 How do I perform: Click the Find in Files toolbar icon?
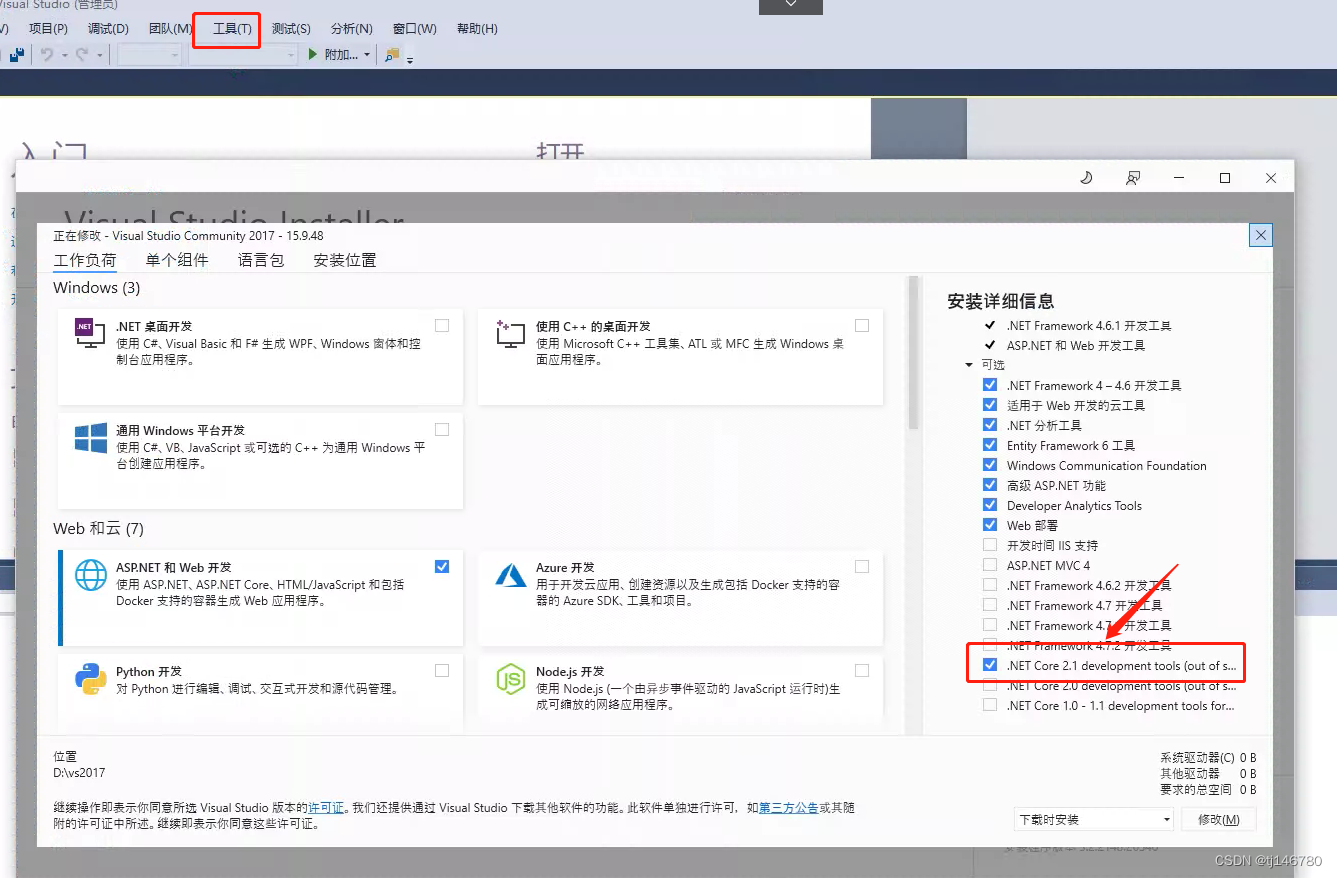(392, 55)
